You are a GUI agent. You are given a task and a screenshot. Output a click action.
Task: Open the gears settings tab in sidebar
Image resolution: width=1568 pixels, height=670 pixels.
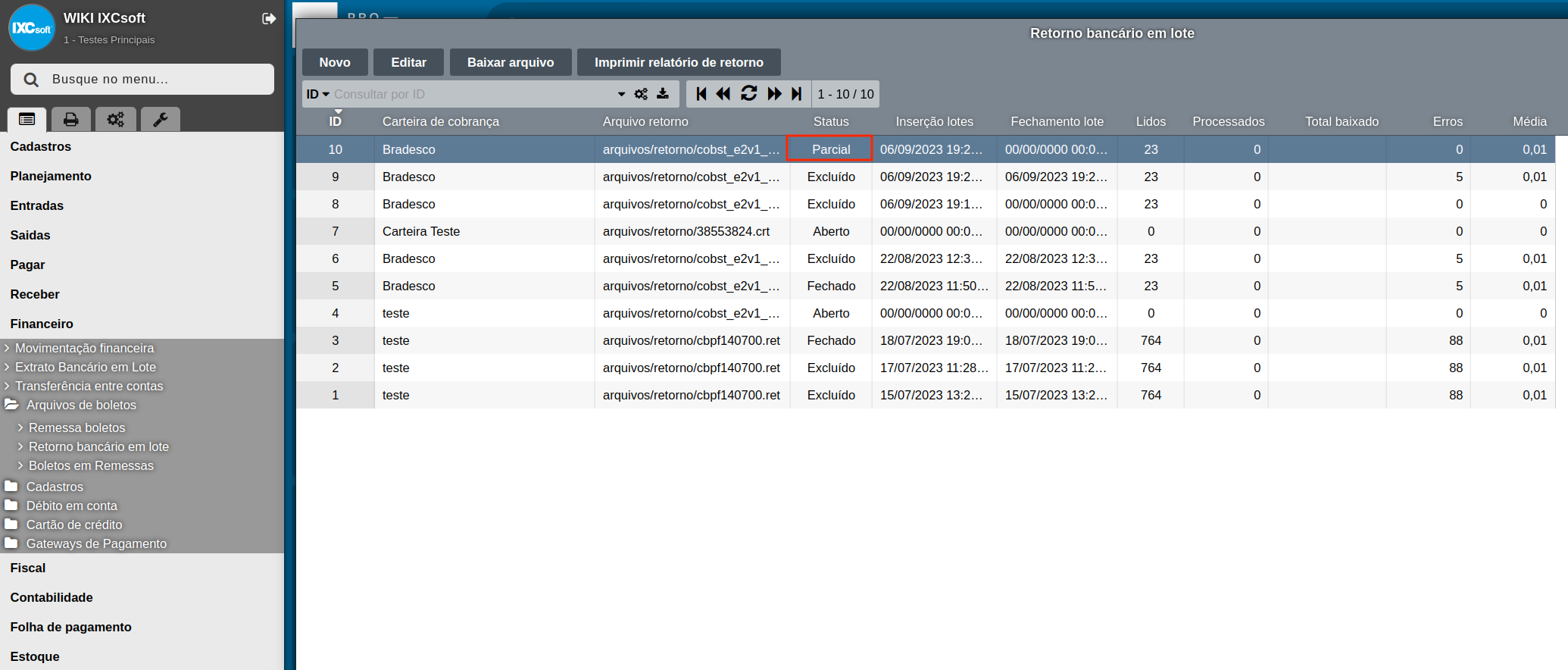[116, 119]
